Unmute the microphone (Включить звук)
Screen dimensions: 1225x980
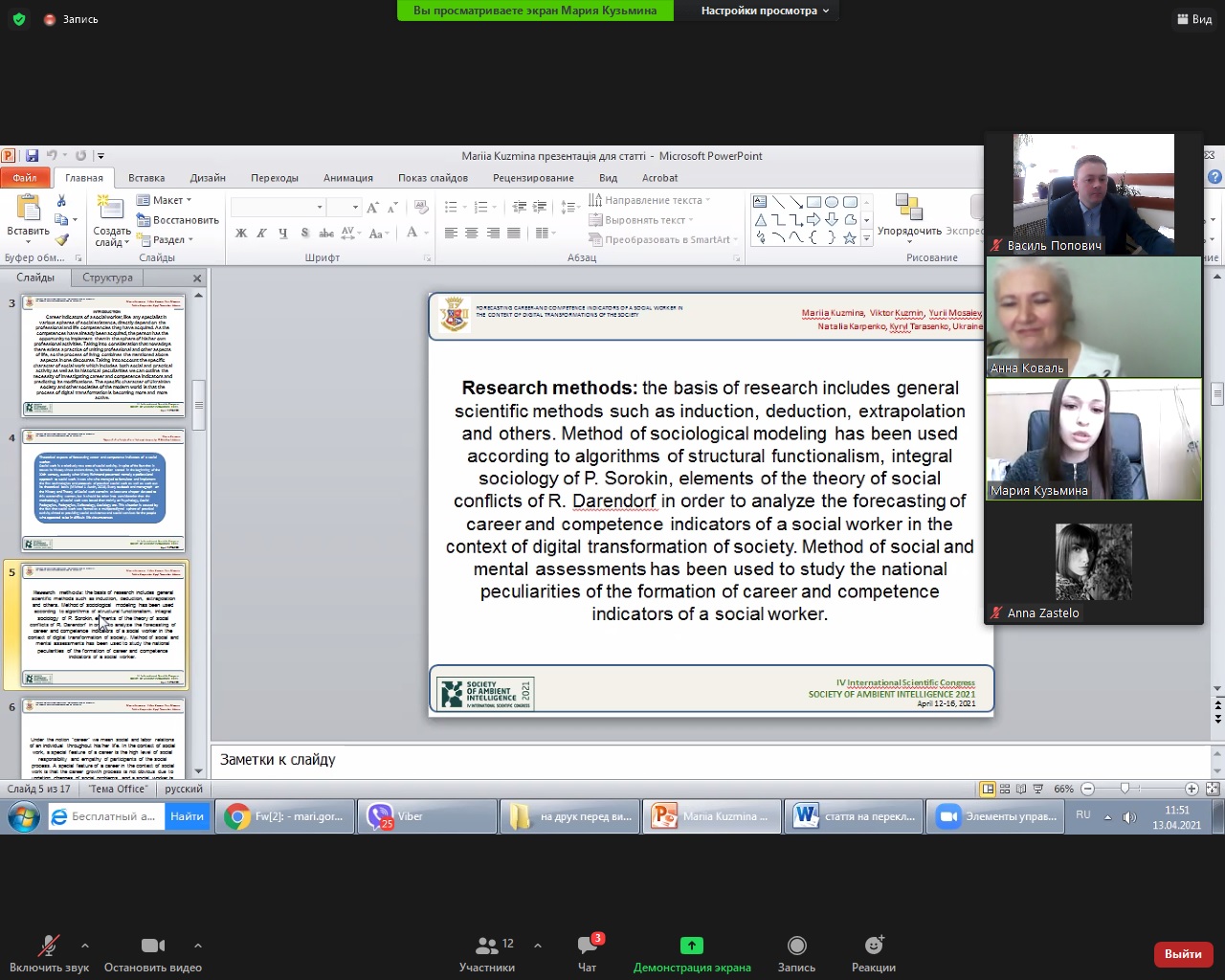48,952
